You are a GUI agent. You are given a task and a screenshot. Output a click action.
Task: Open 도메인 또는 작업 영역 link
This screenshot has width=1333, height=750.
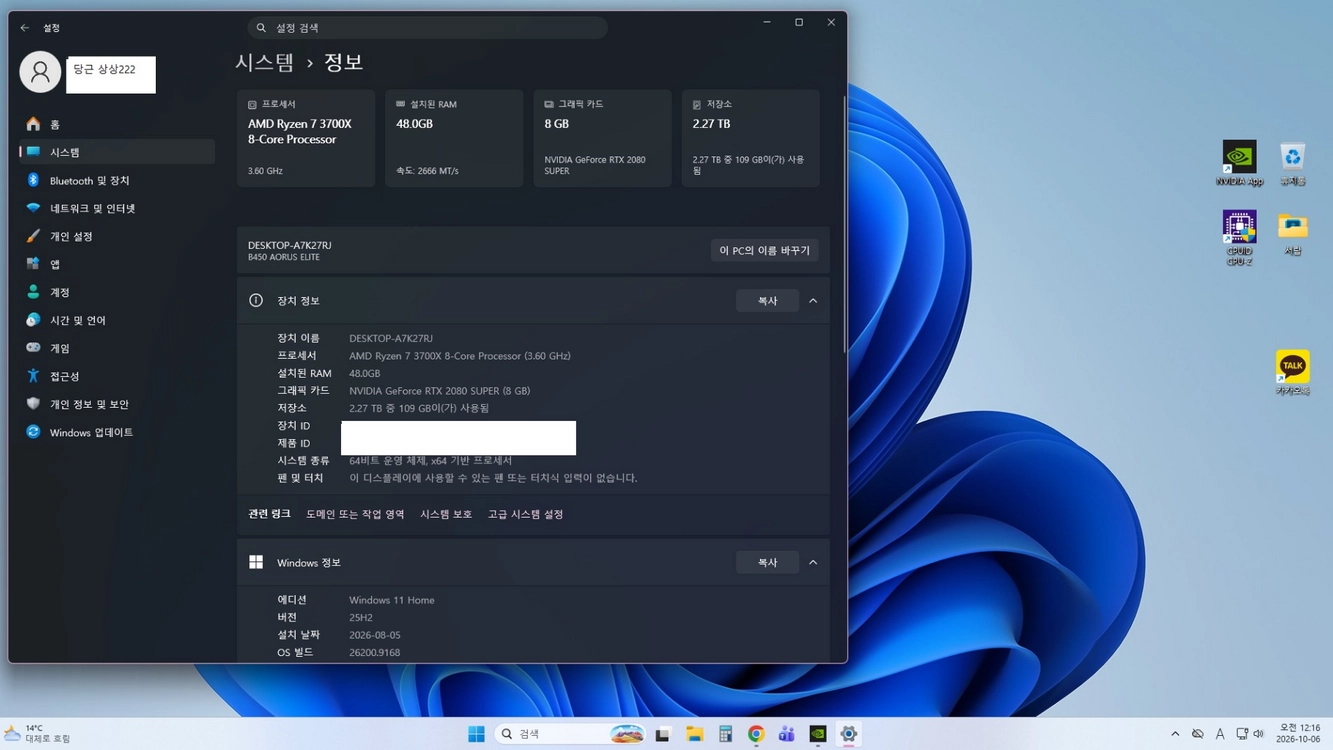(x=355, y=514)
